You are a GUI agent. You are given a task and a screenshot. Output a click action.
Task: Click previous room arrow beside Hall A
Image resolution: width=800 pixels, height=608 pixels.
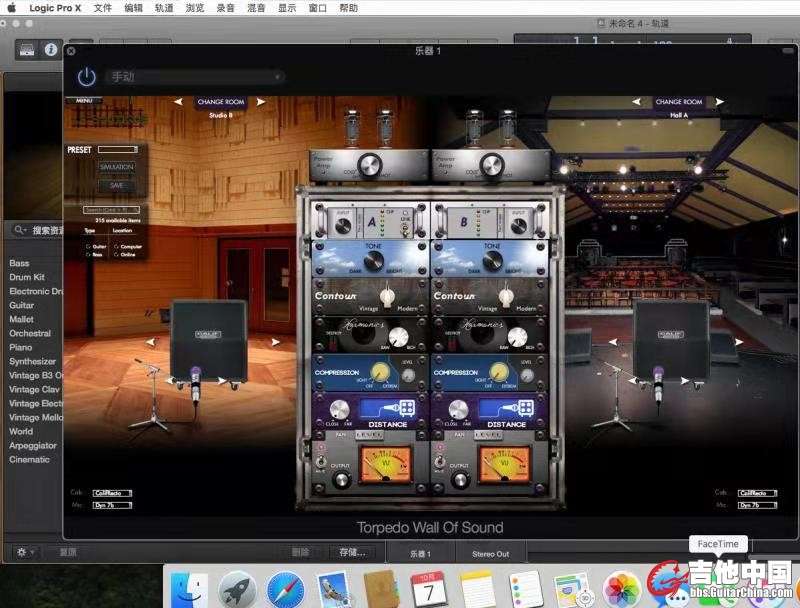tap(637, 102)
